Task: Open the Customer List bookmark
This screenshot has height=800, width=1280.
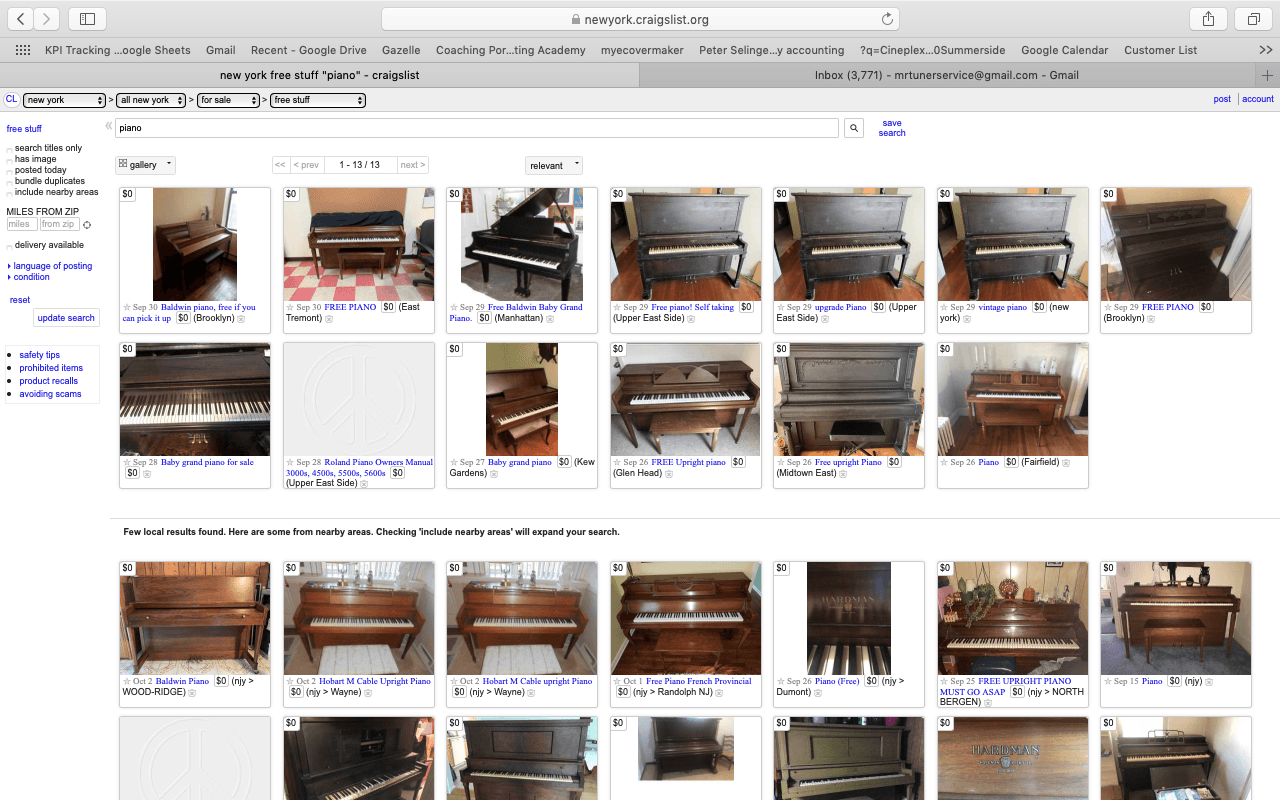Action: pyautogui.click(x=1160, y=50)
